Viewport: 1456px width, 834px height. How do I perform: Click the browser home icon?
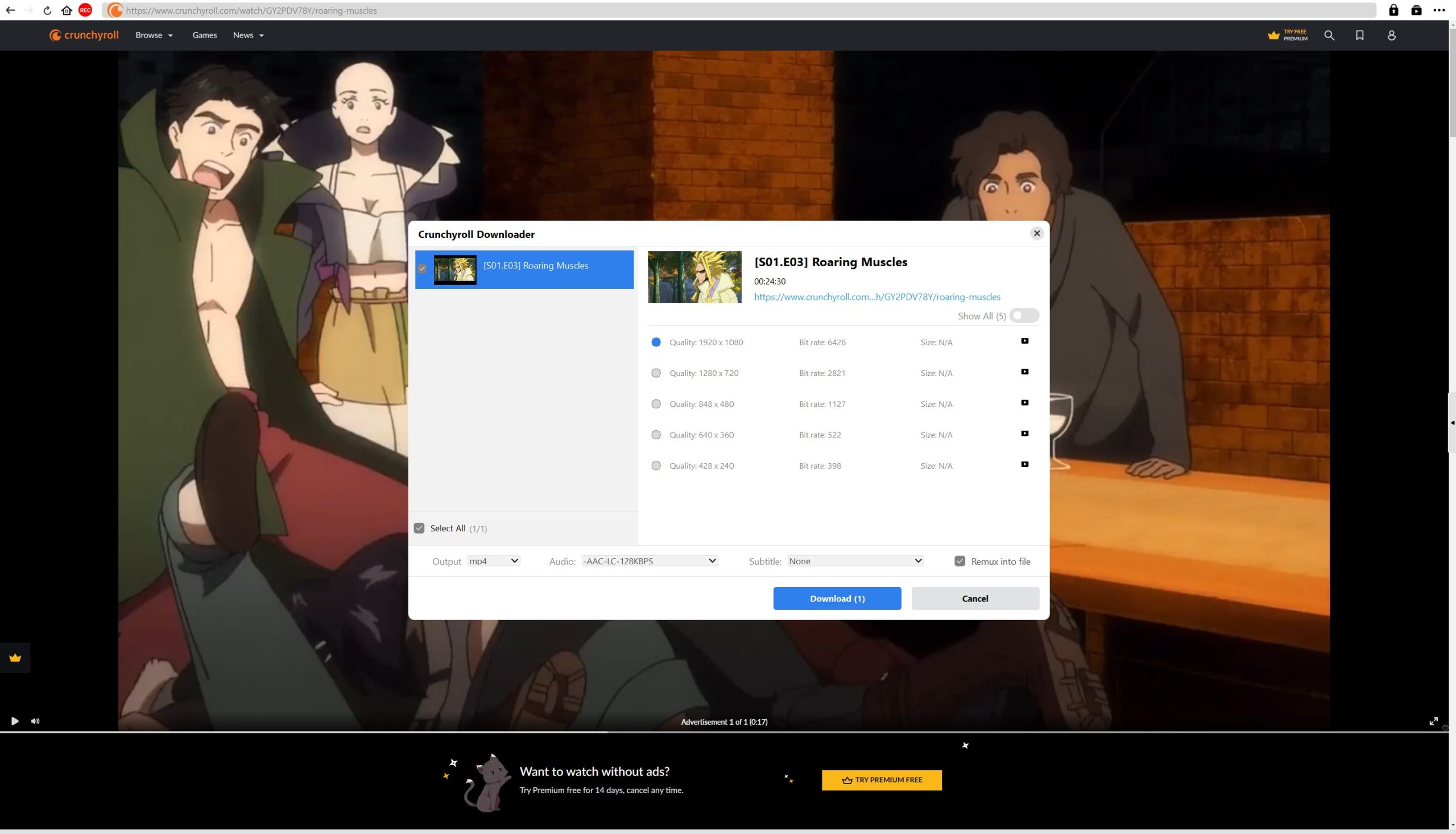(67, 10)
